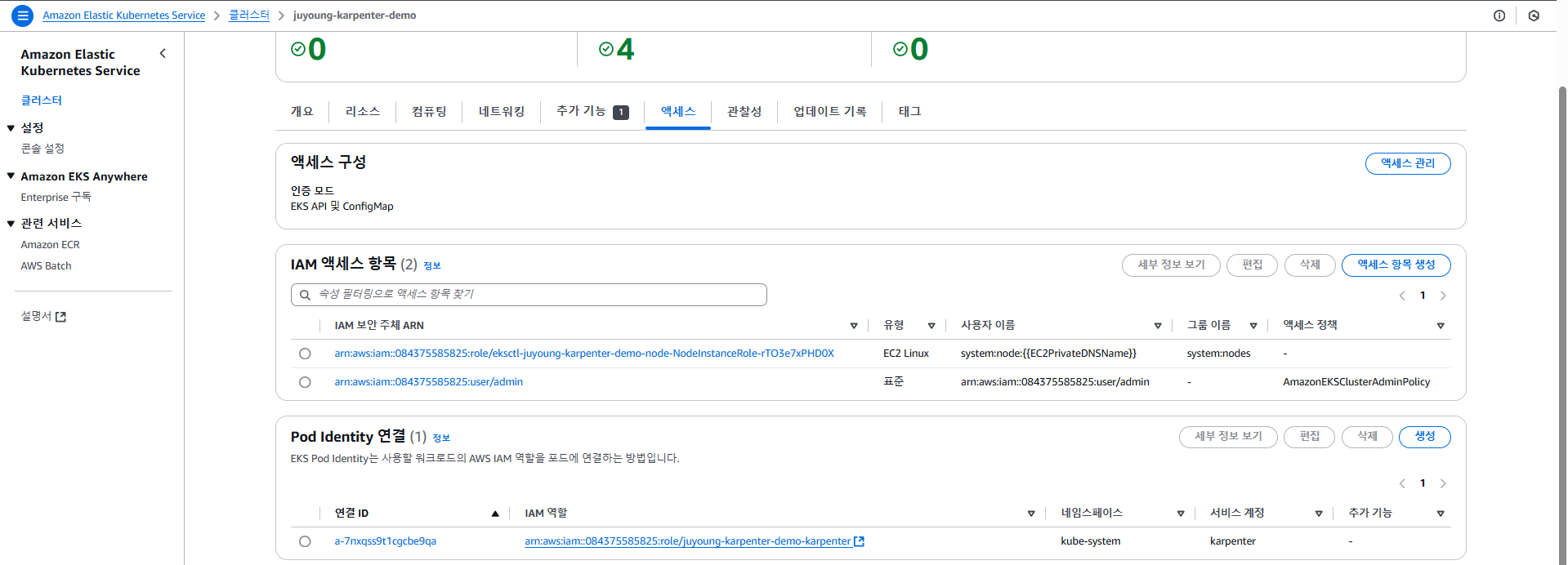Click the Pod Identity 삭제 button
Image resolution: width=1568 pixels, height=565 pixels.
[1367, 437]
